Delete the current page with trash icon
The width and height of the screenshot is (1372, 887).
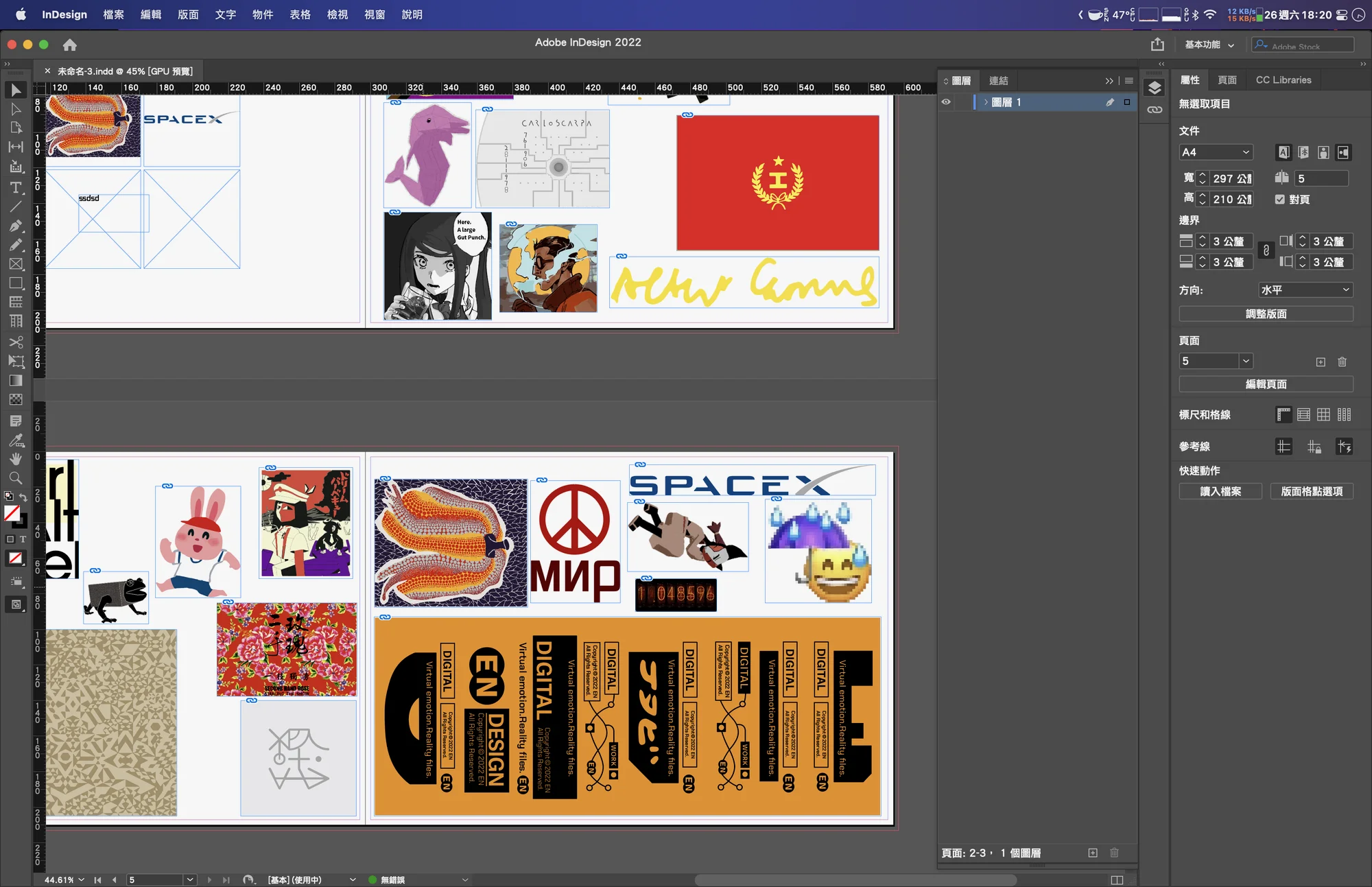point(1343,362)
